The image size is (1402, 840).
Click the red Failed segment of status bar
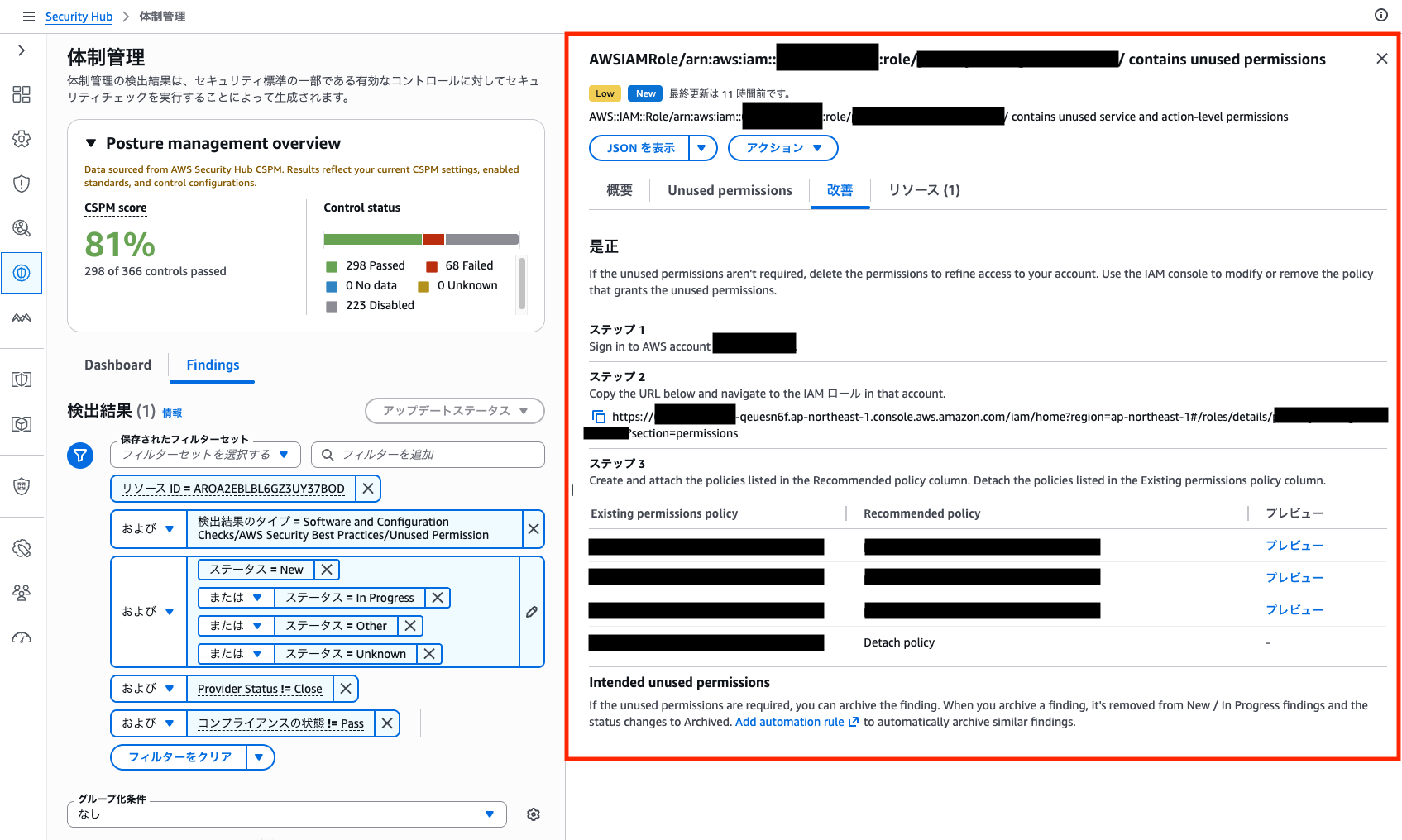[433, 240]
